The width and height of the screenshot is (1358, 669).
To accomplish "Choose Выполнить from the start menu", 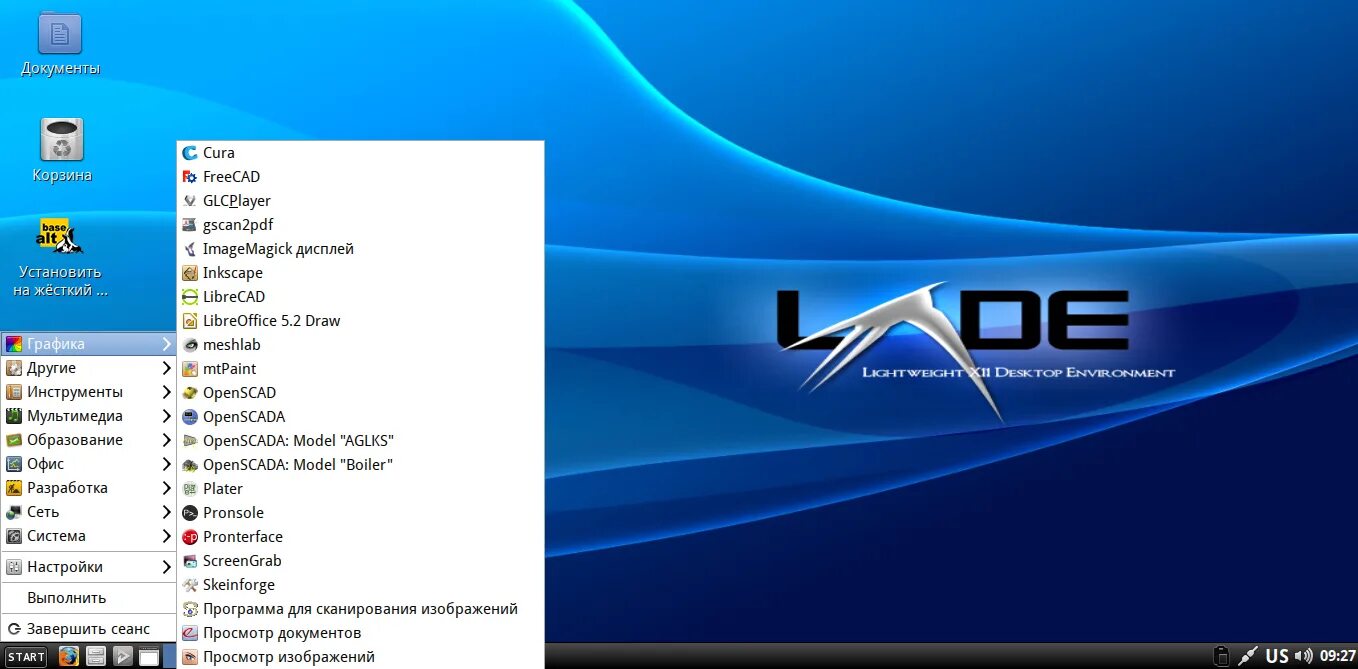I will (x=88, y=598).
